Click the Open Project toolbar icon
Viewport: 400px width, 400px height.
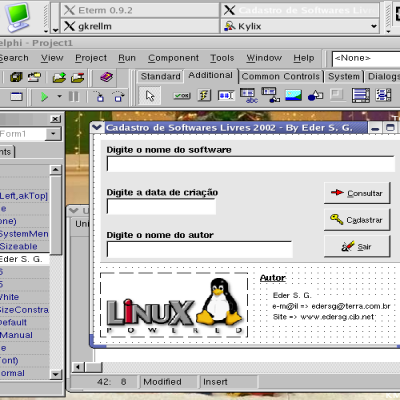[34, 77]
